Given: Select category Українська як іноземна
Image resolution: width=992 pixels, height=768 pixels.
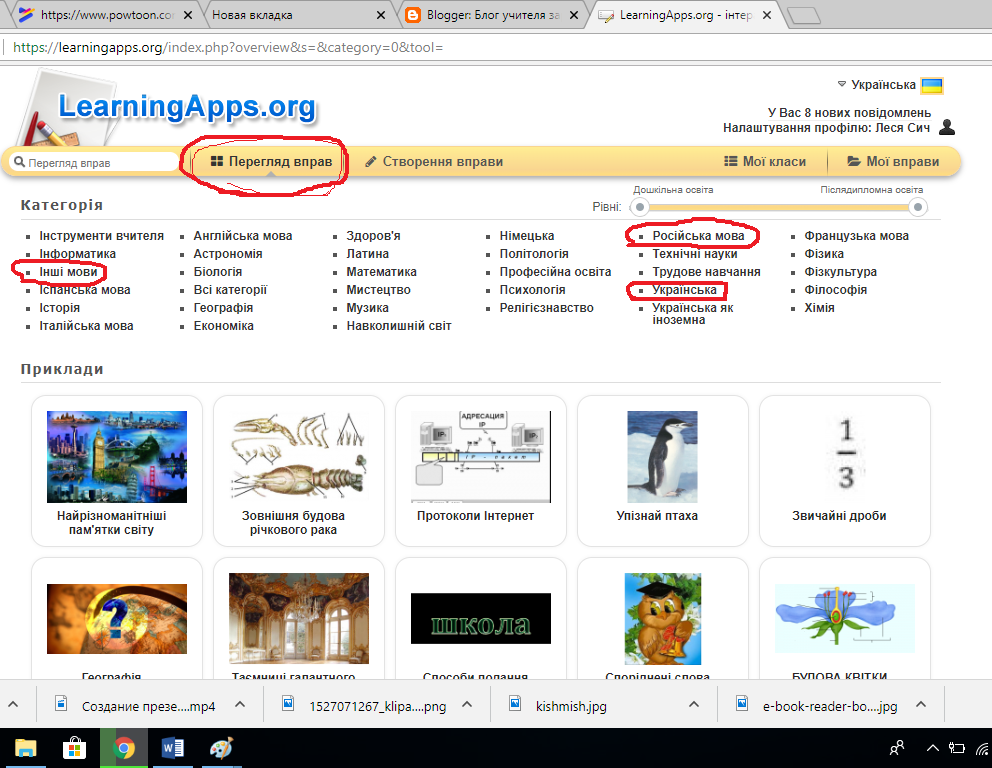Looking at the screenshot, I should (693, 314).
